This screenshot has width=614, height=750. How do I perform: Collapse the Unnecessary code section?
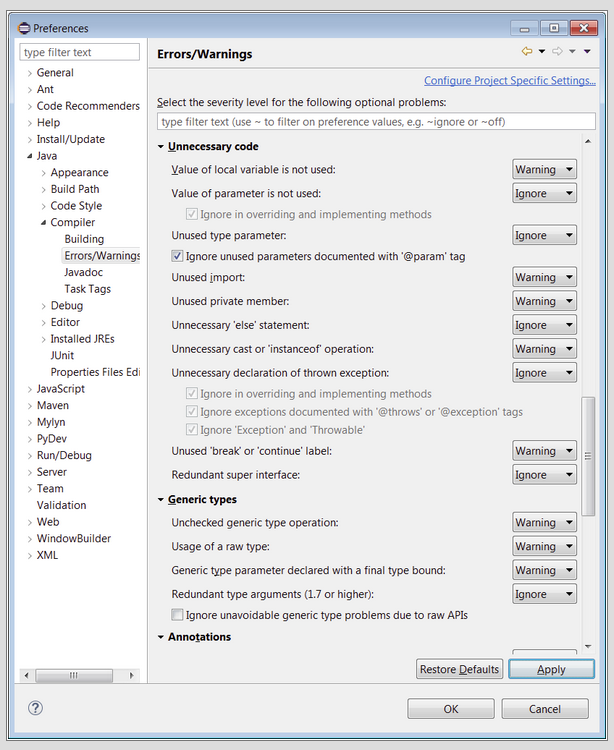[x=161, y=147]
